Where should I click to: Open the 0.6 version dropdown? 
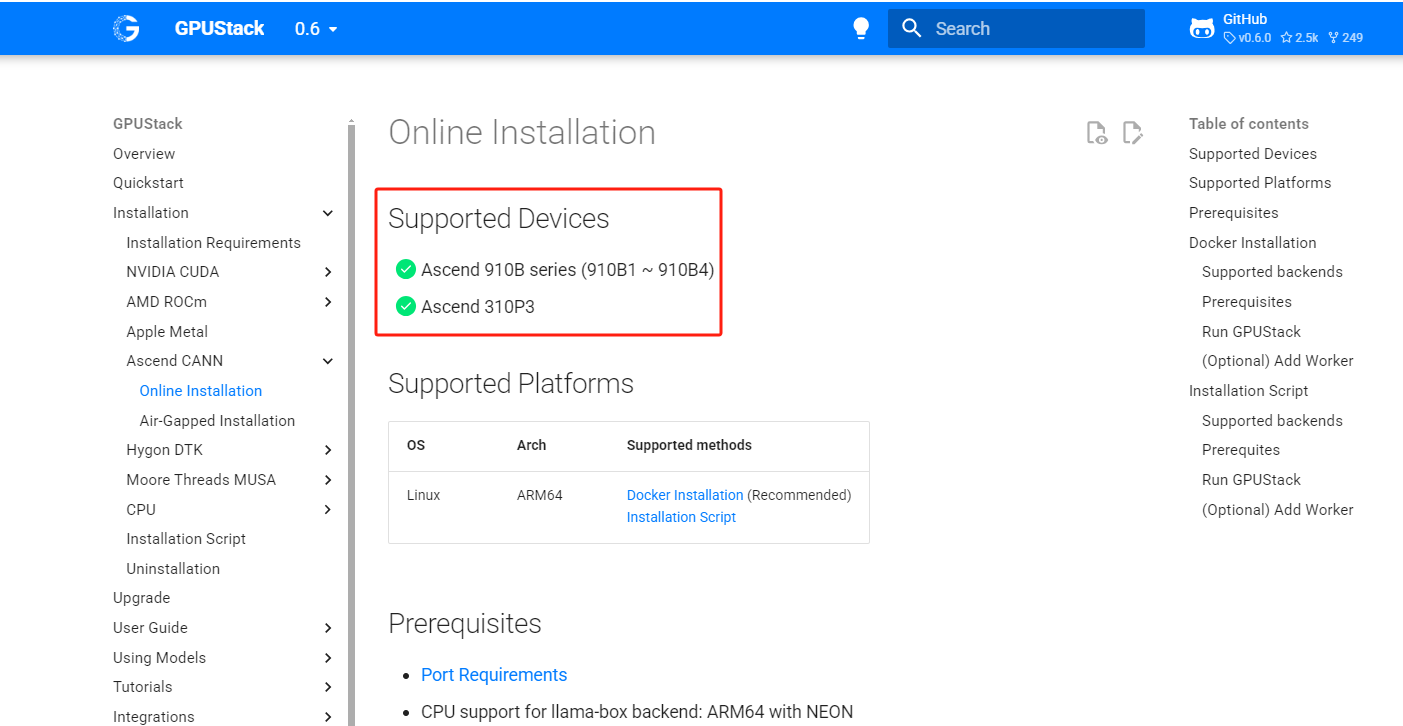(317, 29)
